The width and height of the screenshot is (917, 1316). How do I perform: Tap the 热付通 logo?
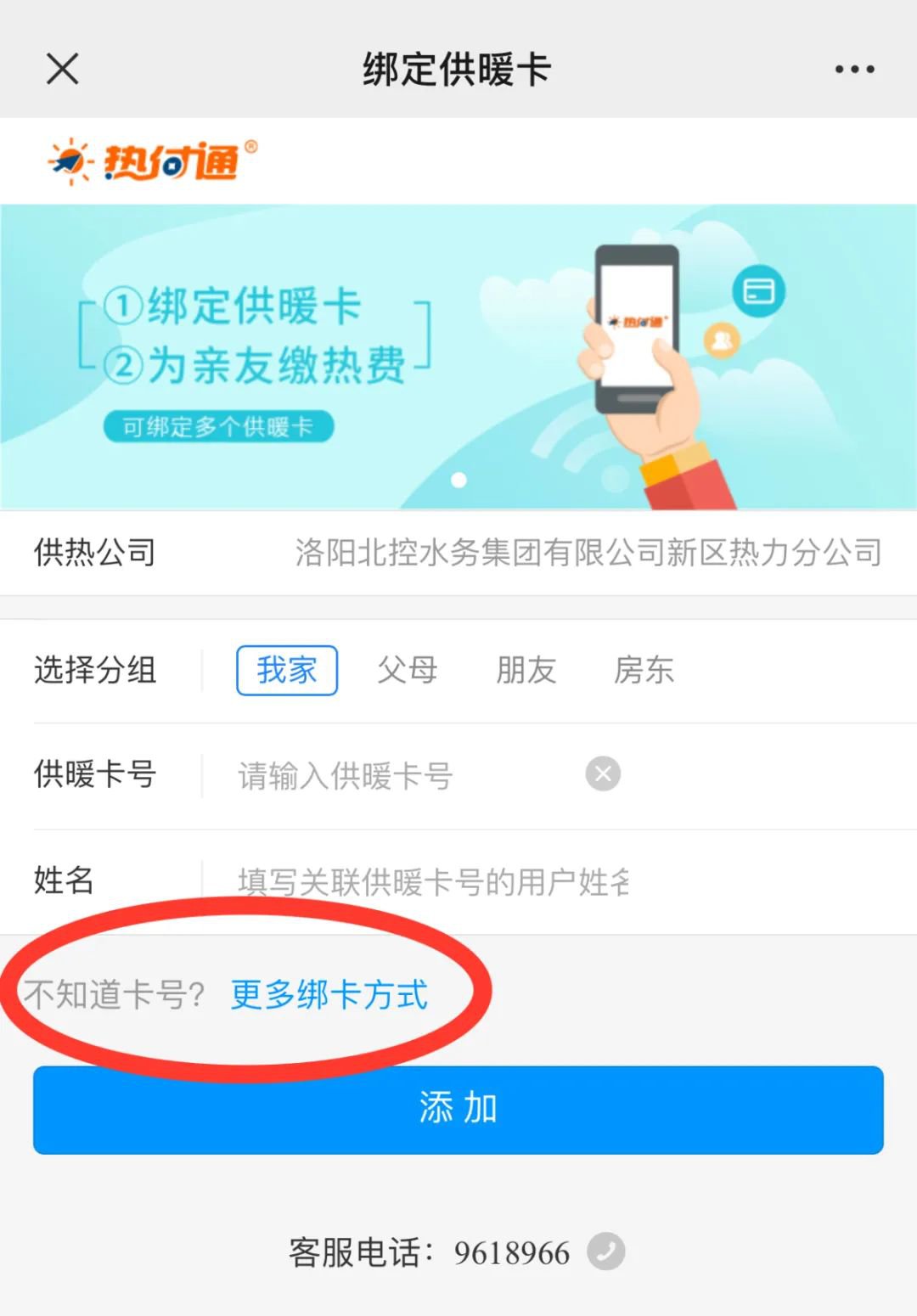tap(153, 160)
